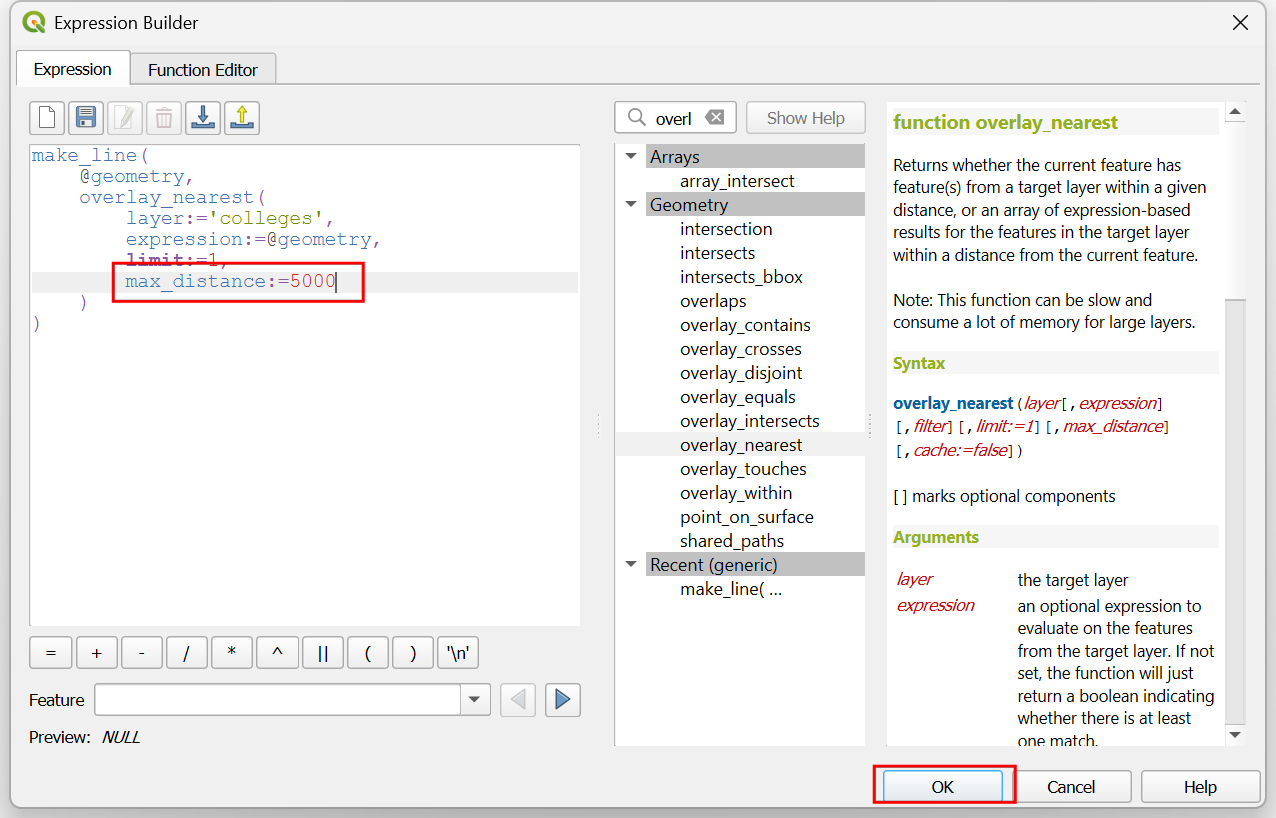Click the edit stored expression pencil icon

tap(125, 117)
